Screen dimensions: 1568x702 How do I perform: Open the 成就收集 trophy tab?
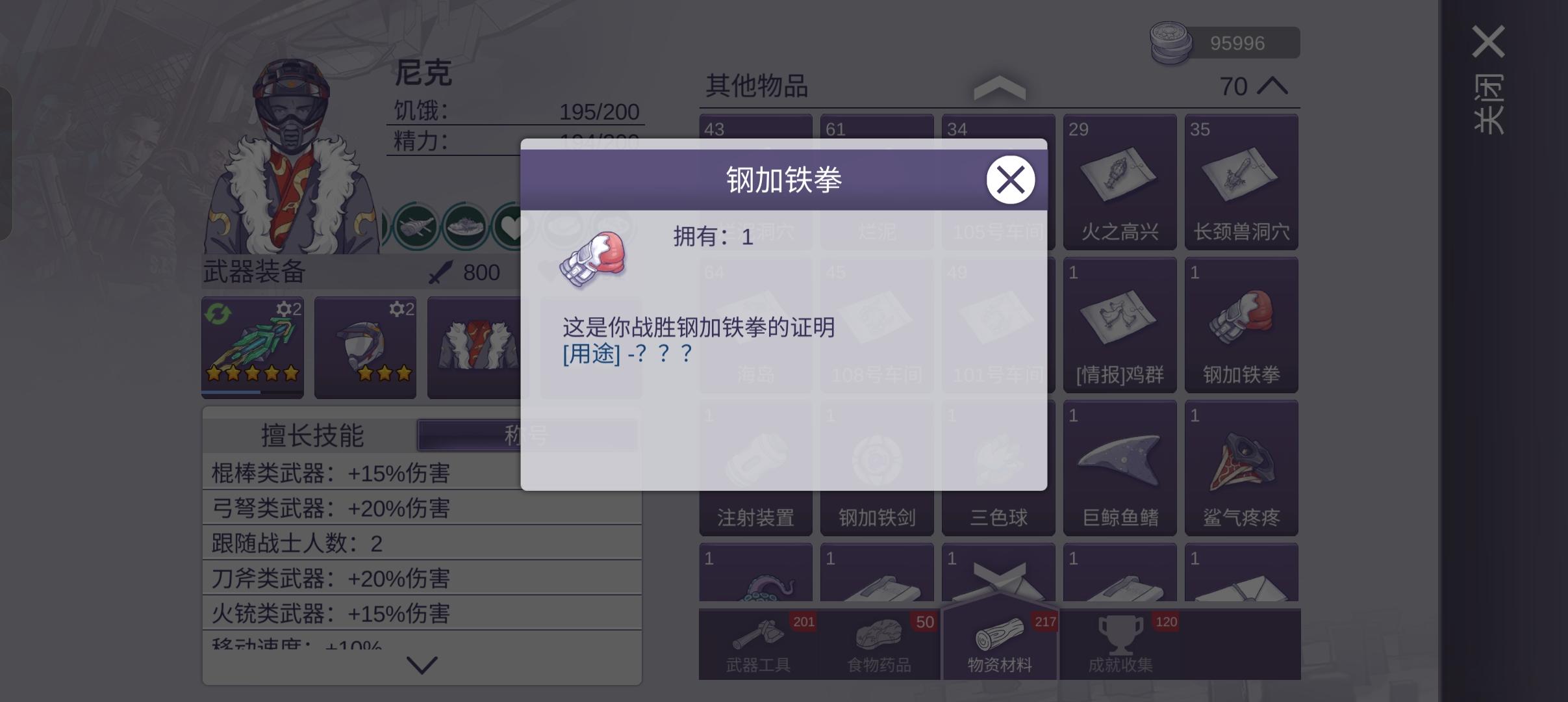[x=1121, y=645]
